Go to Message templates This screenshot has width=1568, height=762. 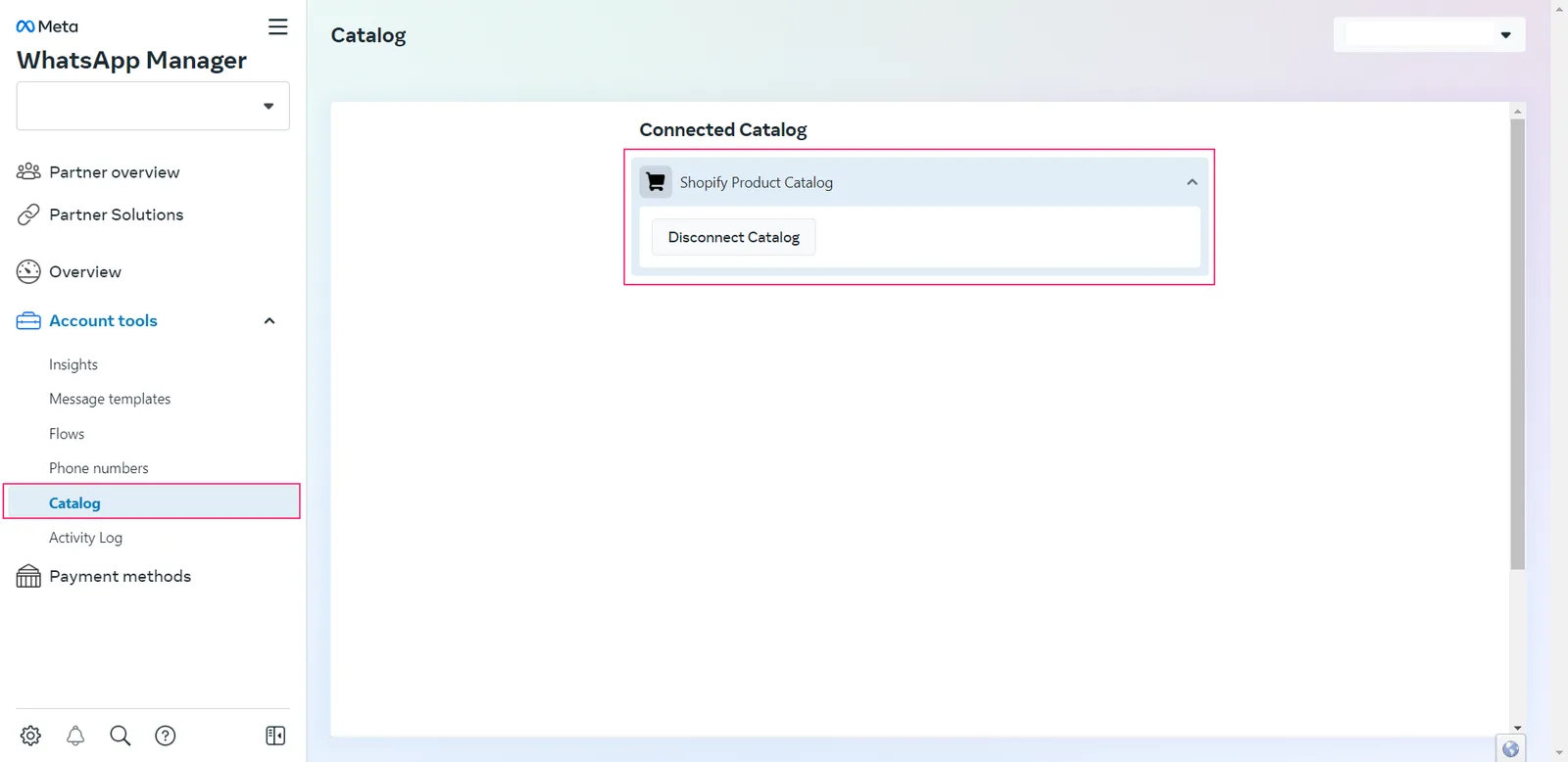(x=110, y=399)
